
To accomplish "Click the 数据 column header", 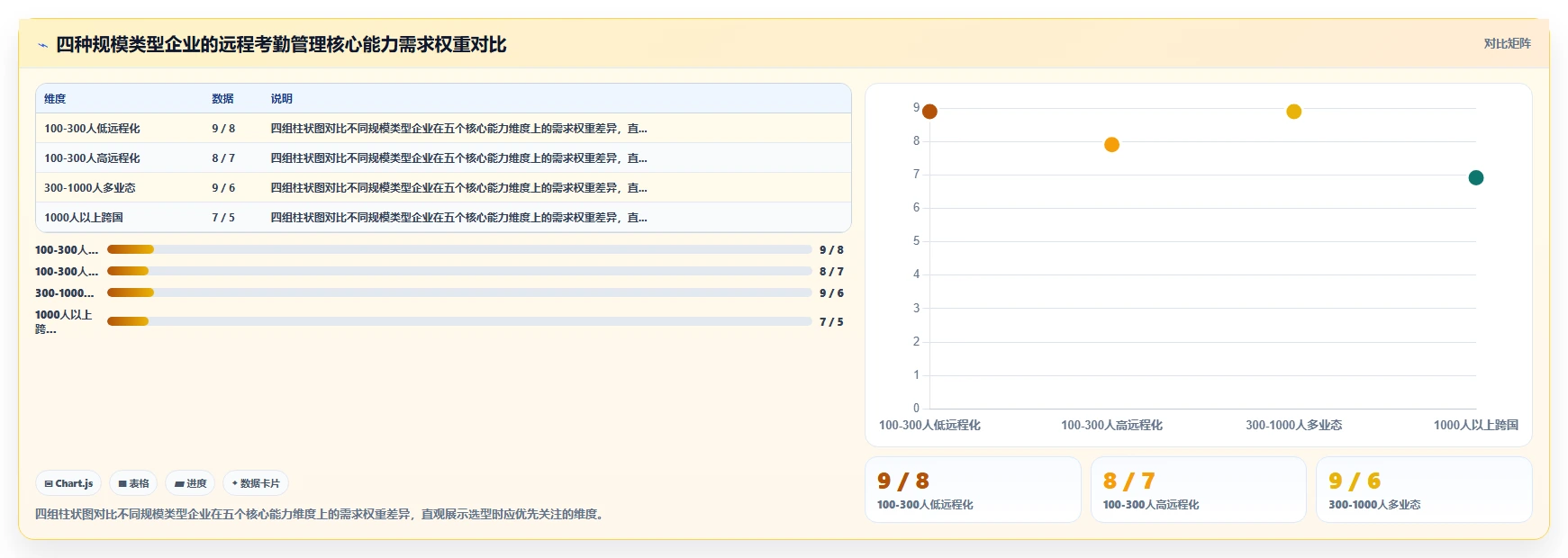I will [222, 99].
